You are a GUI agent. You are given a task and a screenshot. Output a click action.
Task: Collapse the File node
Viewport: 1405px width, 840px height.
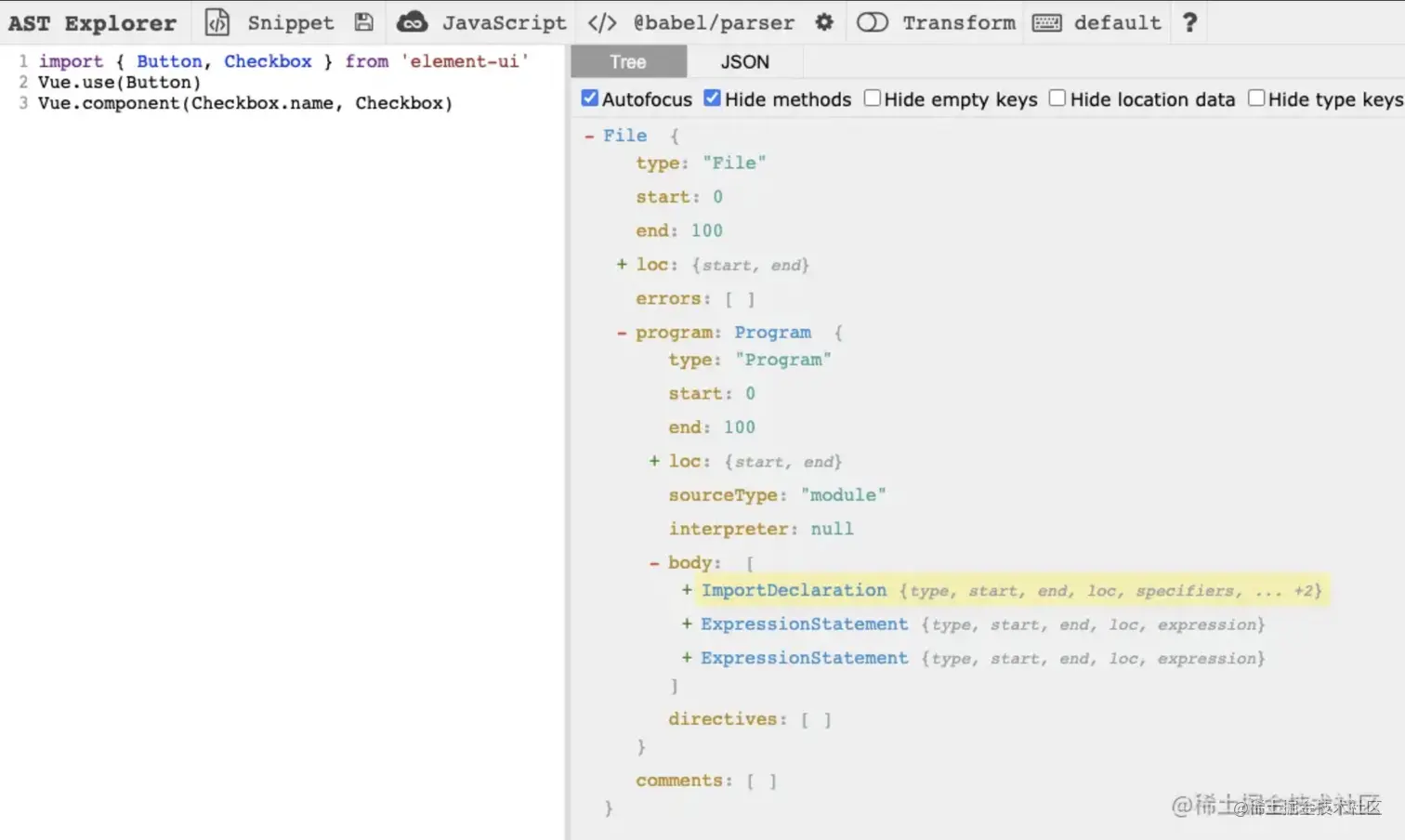(x=589, y=136)
